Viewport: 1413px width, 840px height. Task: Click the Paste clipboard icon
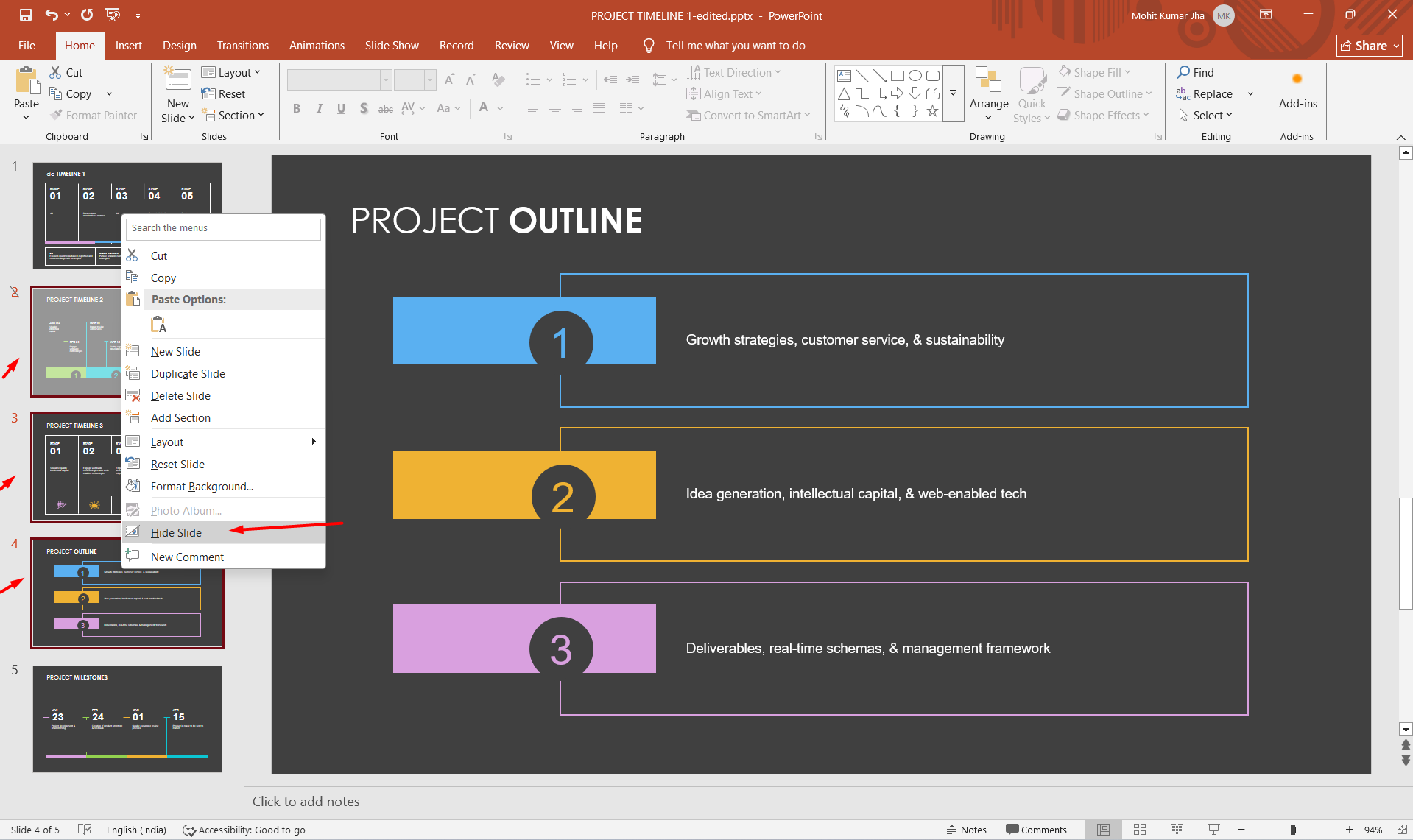tap(27, 81)
